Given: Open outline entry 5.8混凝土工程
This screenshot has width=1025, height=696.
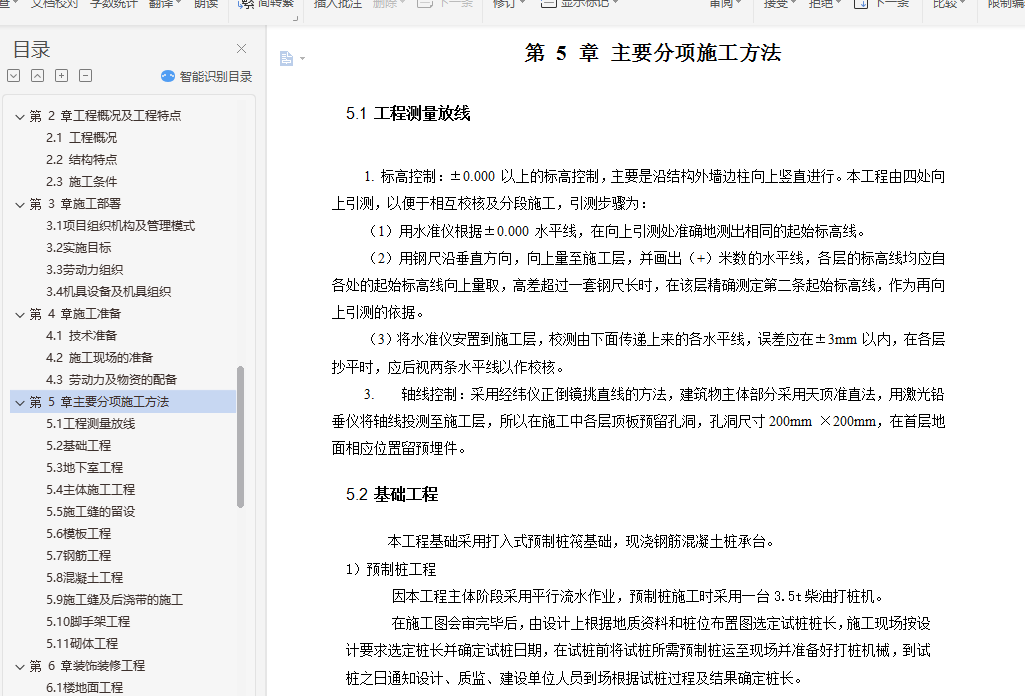Looking at the screenshot, I should (x=84, y=578).
